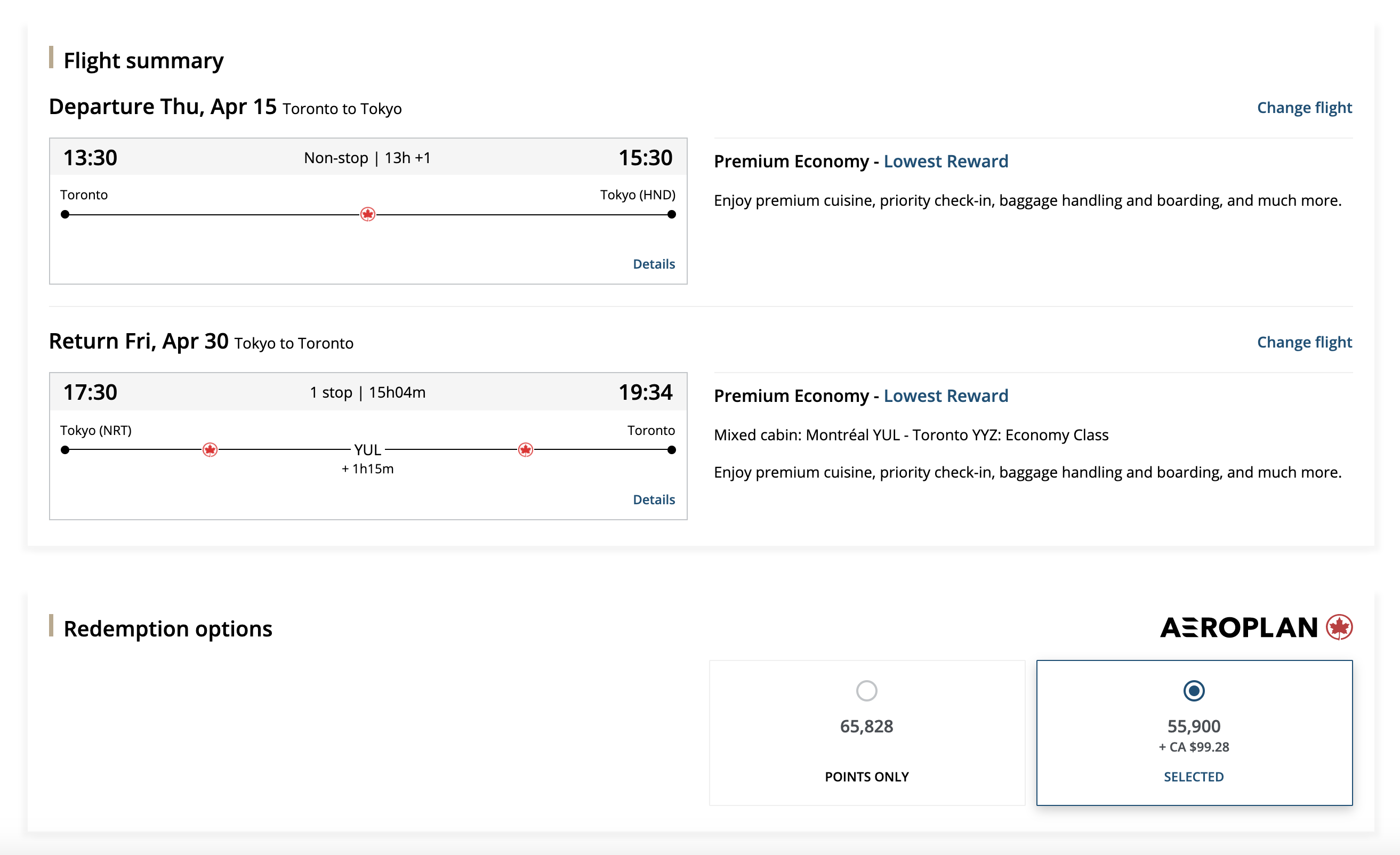Click first maple leaf icon on return flight line
This screenshot has width=1400, height=855.
(210, 450)
